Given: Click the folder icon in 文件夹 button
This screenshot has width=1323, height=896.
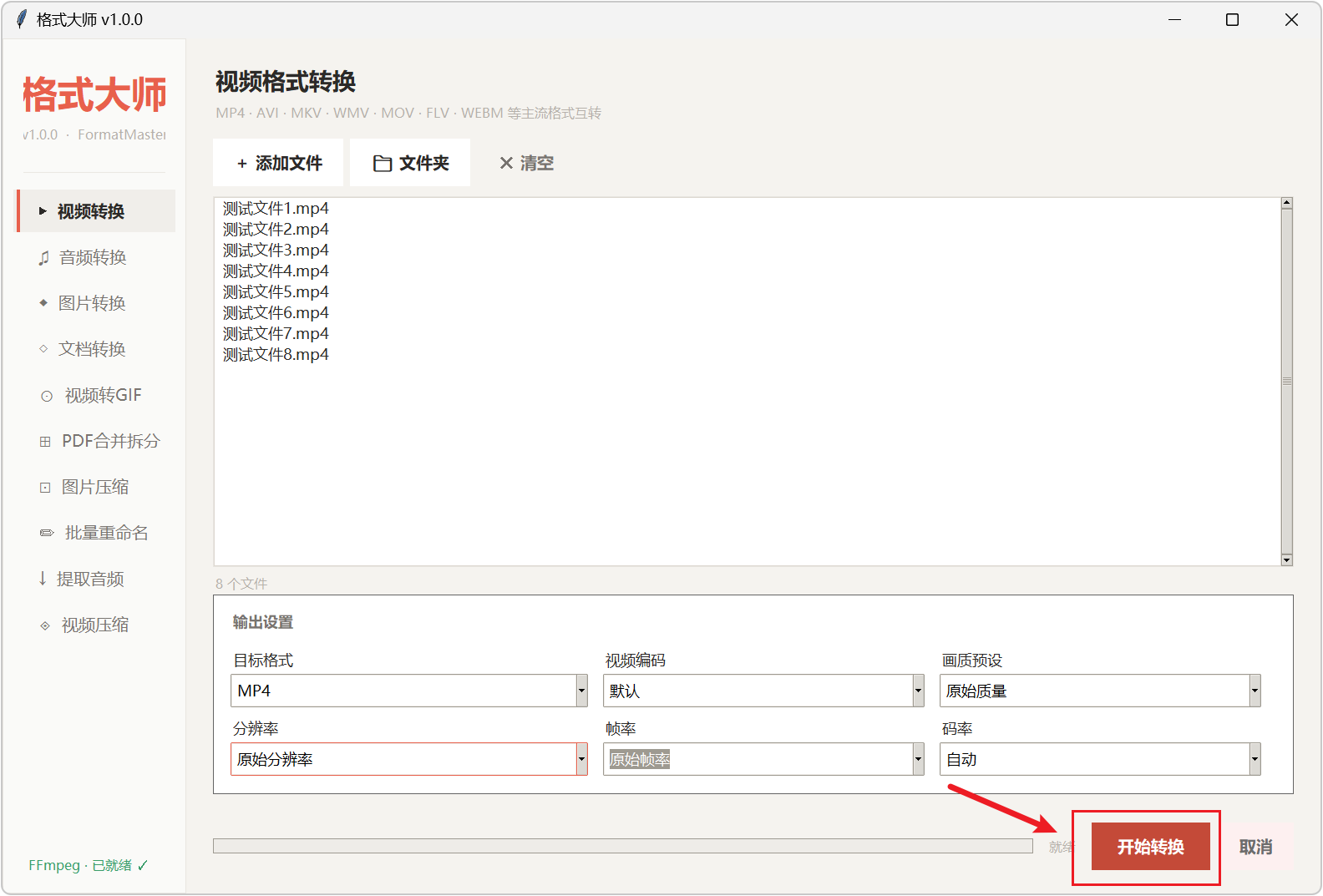Looking at the screenshot, I should pos(383,164).
